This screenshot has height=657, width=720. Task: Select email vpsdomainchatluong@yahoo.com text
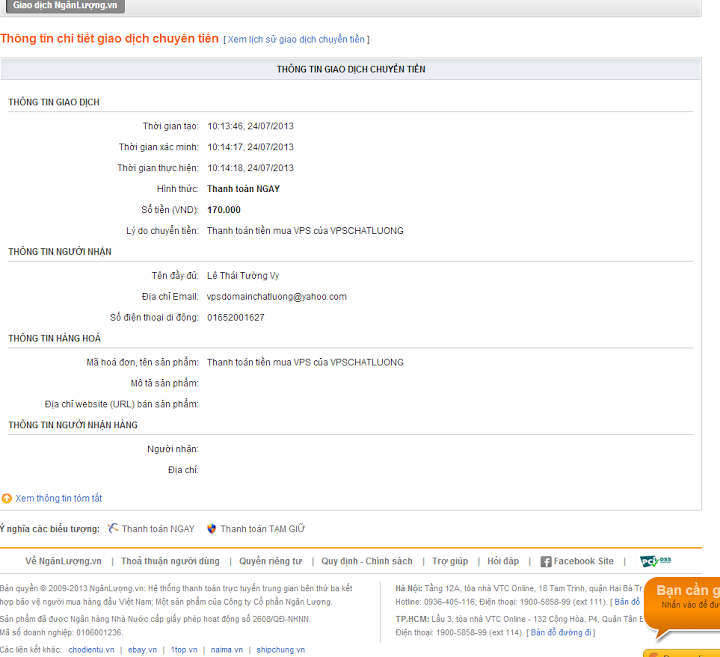[x=276, y=297]
